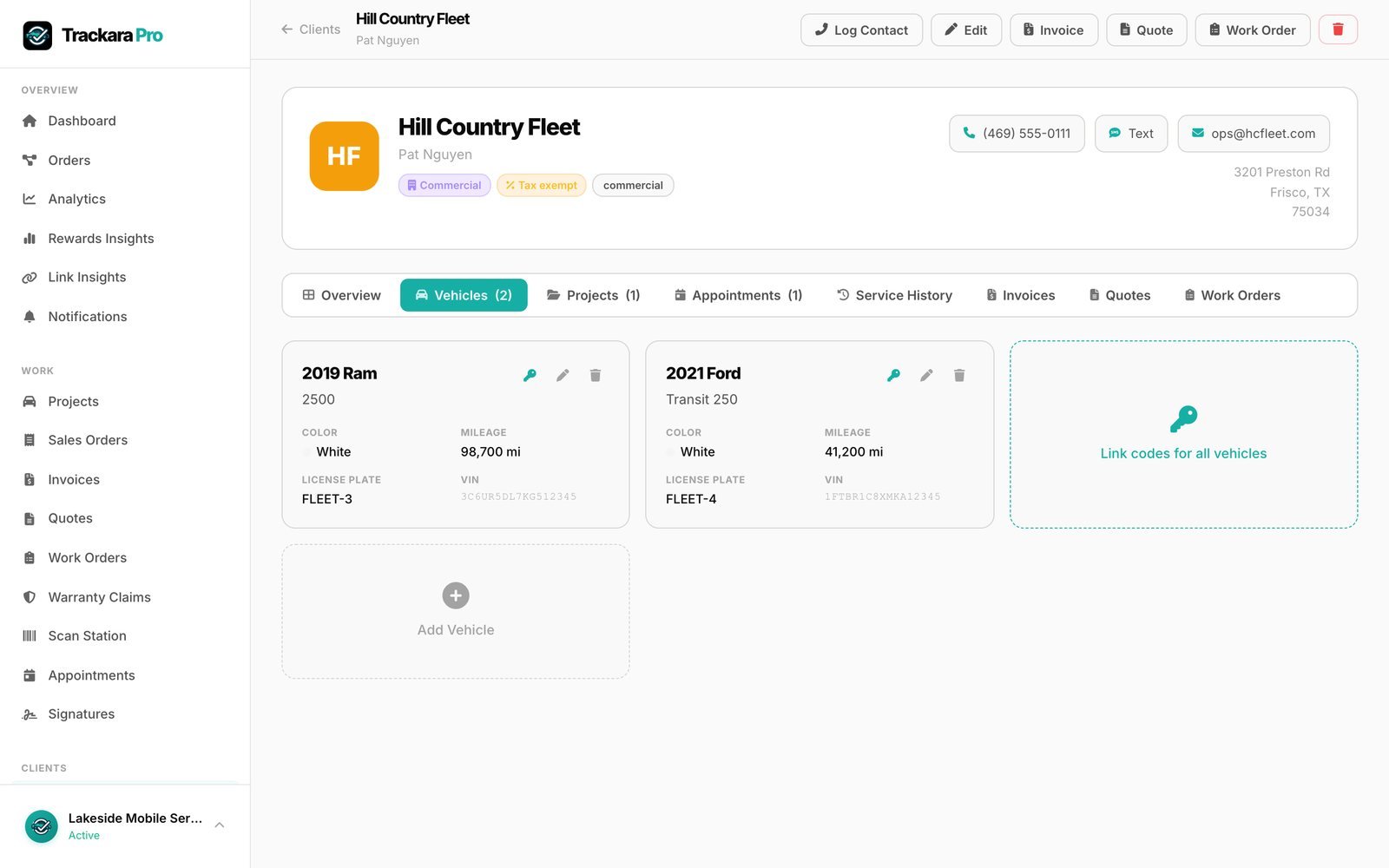Open Sales Orders in sidebar
This screenshot has width=1389, height=868.
(x=125, y=440)
